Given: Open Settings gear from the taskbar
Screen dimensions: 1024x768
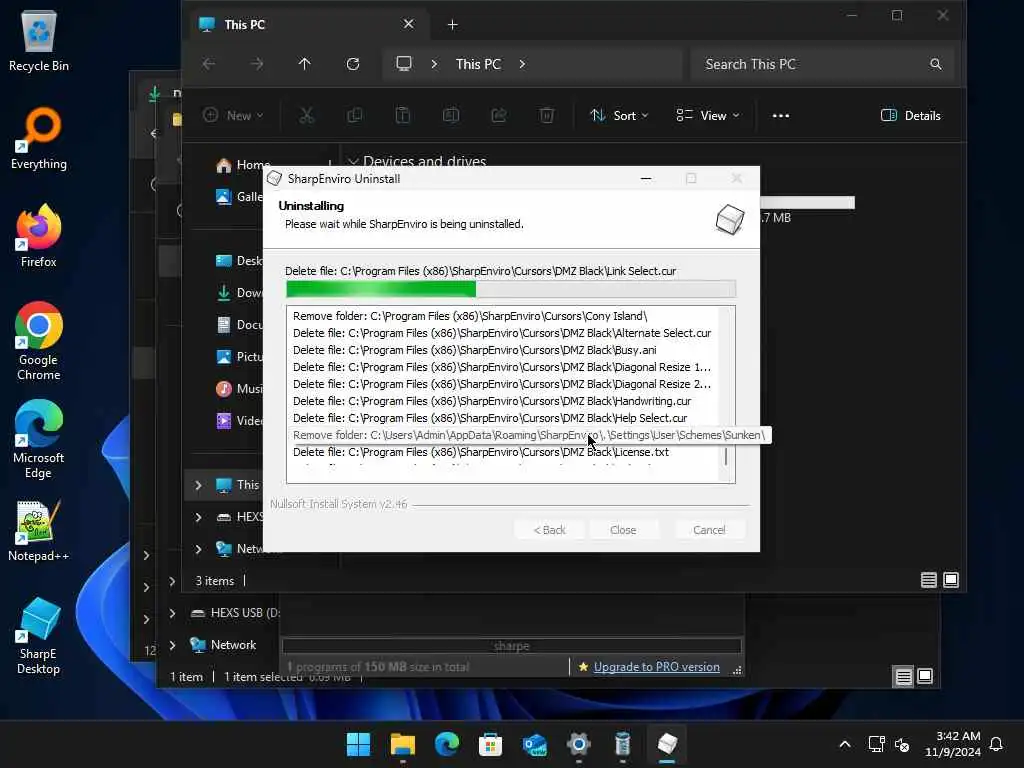Looking at the screenshot, I should pyautogui.click(x=579, y=744).
